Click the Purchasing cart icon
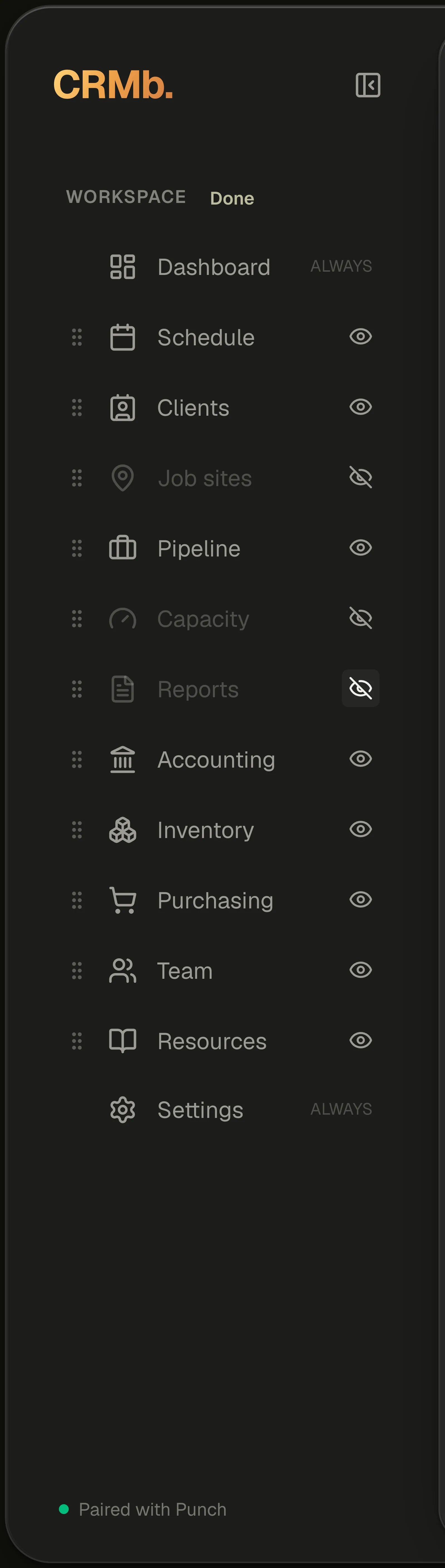The height and width of the screenshot is (1568, 445). [122, 900]
